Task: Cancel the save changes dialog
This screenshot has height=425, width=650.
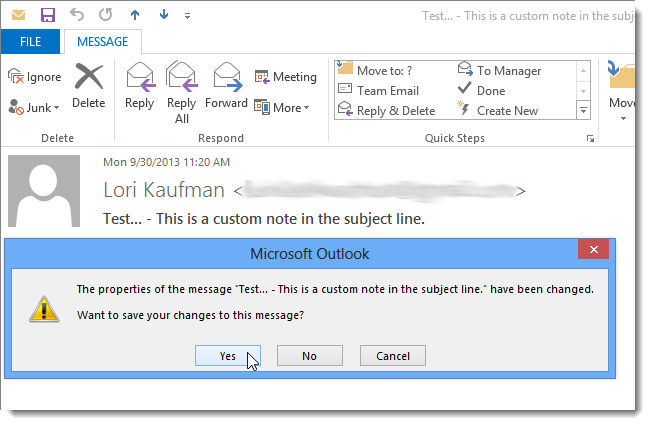Action: pos(393,356)
